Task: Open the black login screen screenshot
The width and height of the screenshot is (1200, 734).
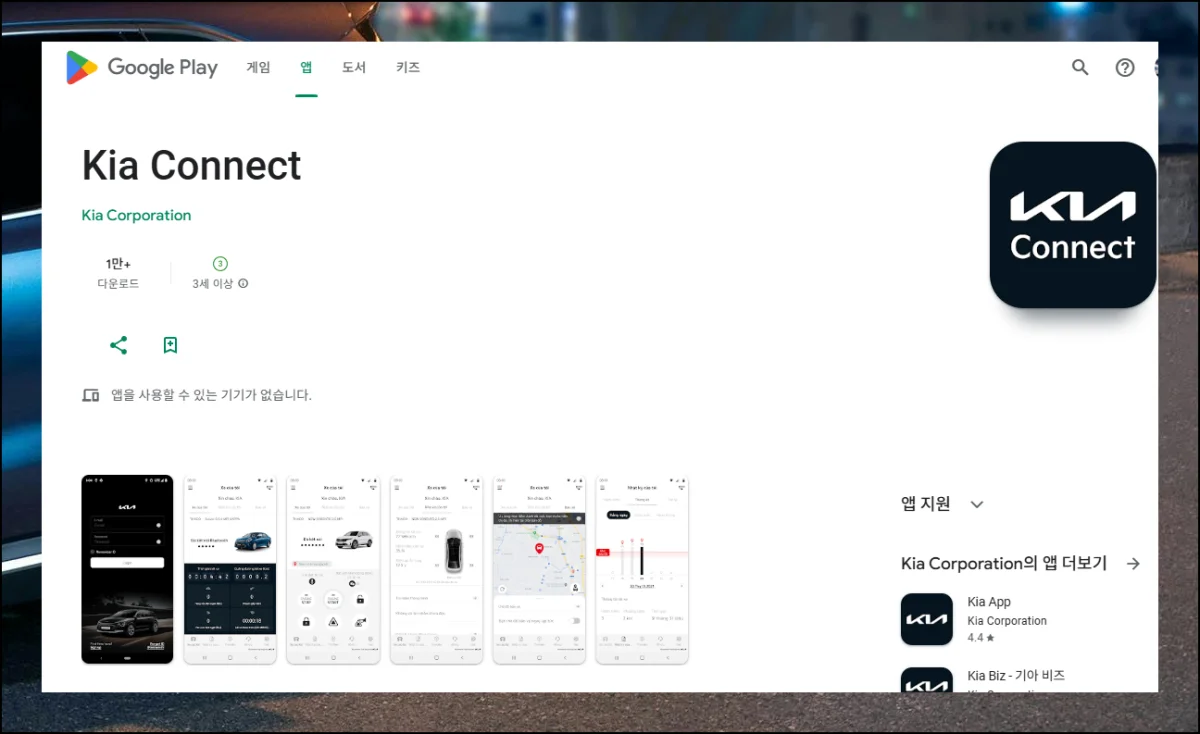Action: [x=127, y=569]
